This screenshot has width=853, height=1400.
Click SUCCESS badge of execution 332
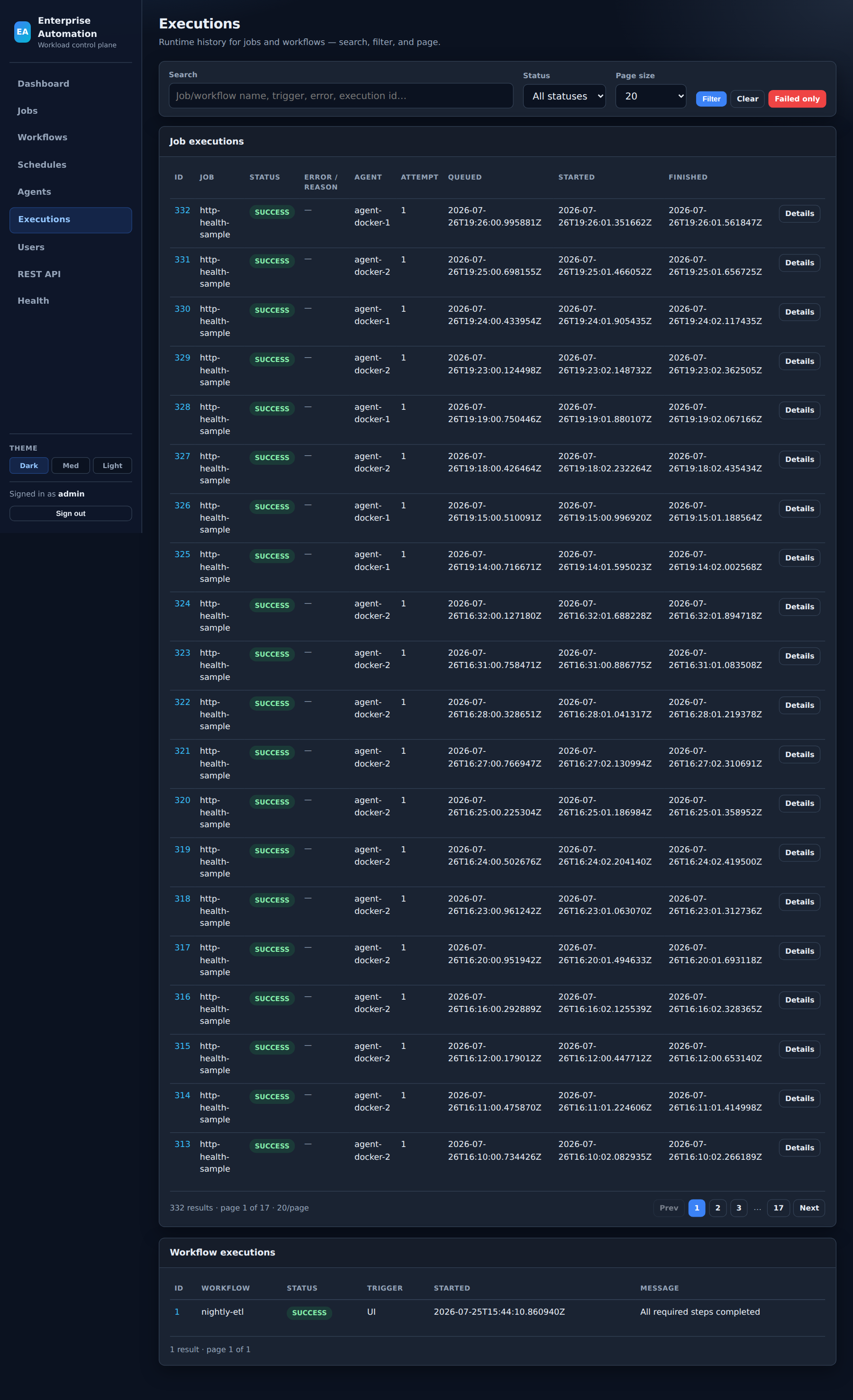[x=272, y=212]
